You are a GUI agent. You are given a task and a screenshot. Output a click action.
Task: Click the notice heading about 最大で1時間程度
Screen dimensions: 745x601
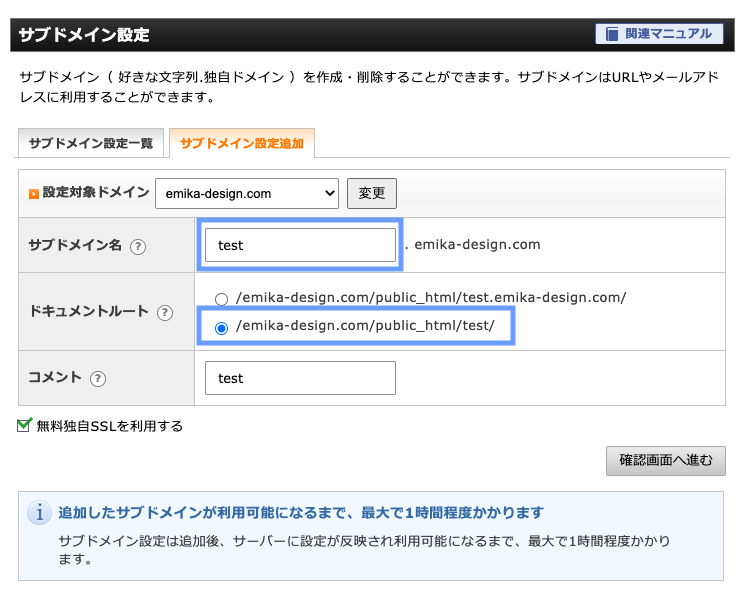pyautogui.click(x=301, y=513)
